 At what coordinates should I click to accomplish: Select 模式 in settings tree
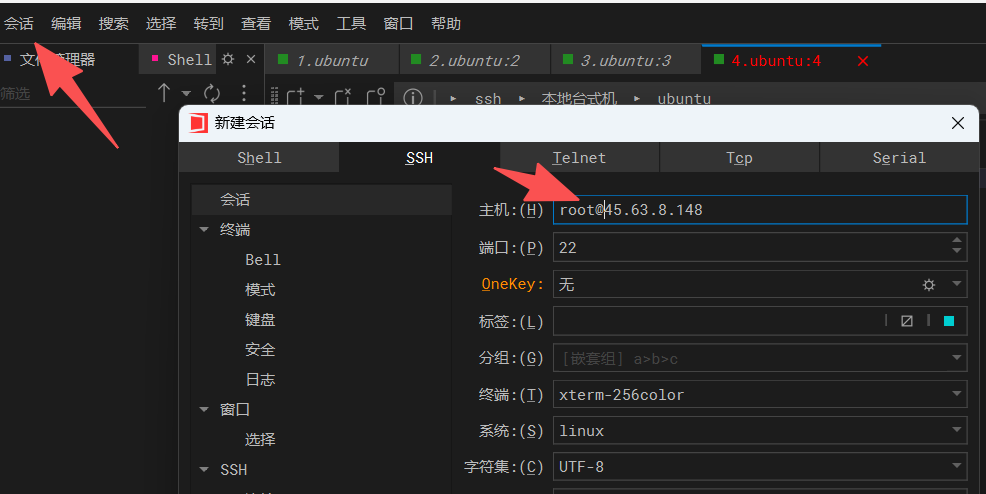[260, 290]
